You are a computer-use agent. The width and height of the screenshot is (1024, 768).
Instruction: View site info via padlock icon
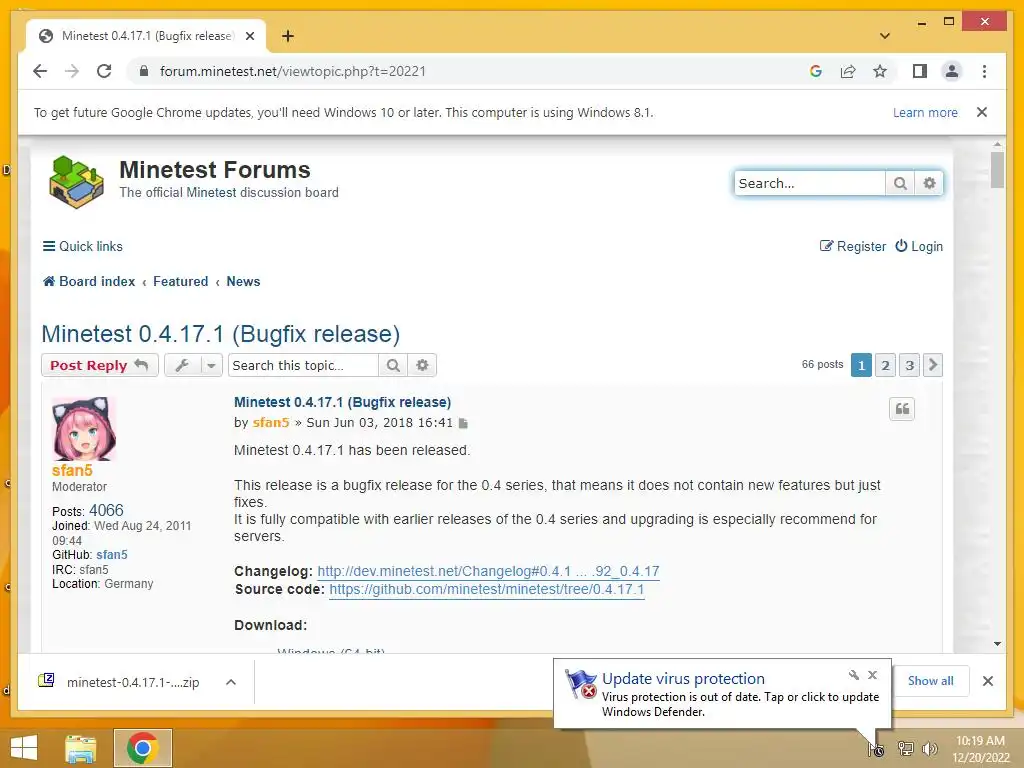pyautogui.click(x=144, y=71)
